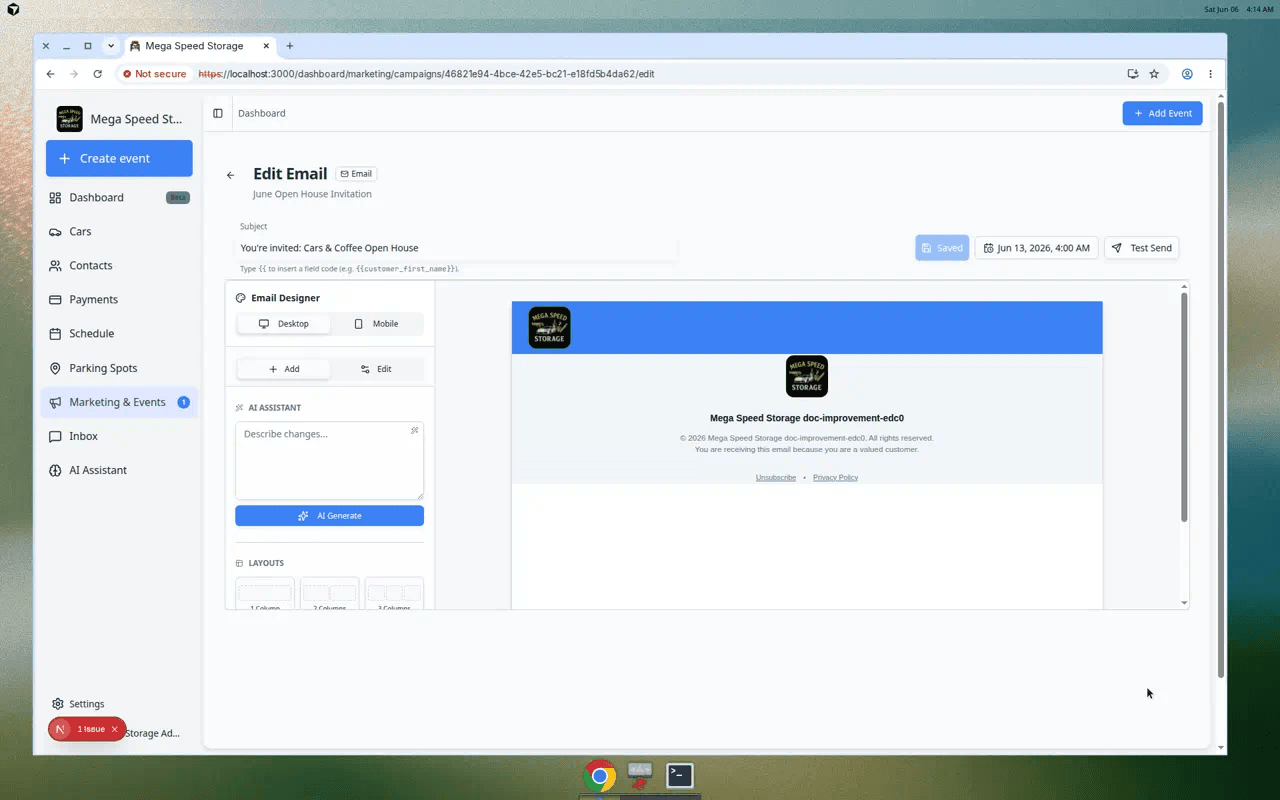Screen dimensions: 1280x800
Task: Open the Schedule page
Action: [119, 333]
